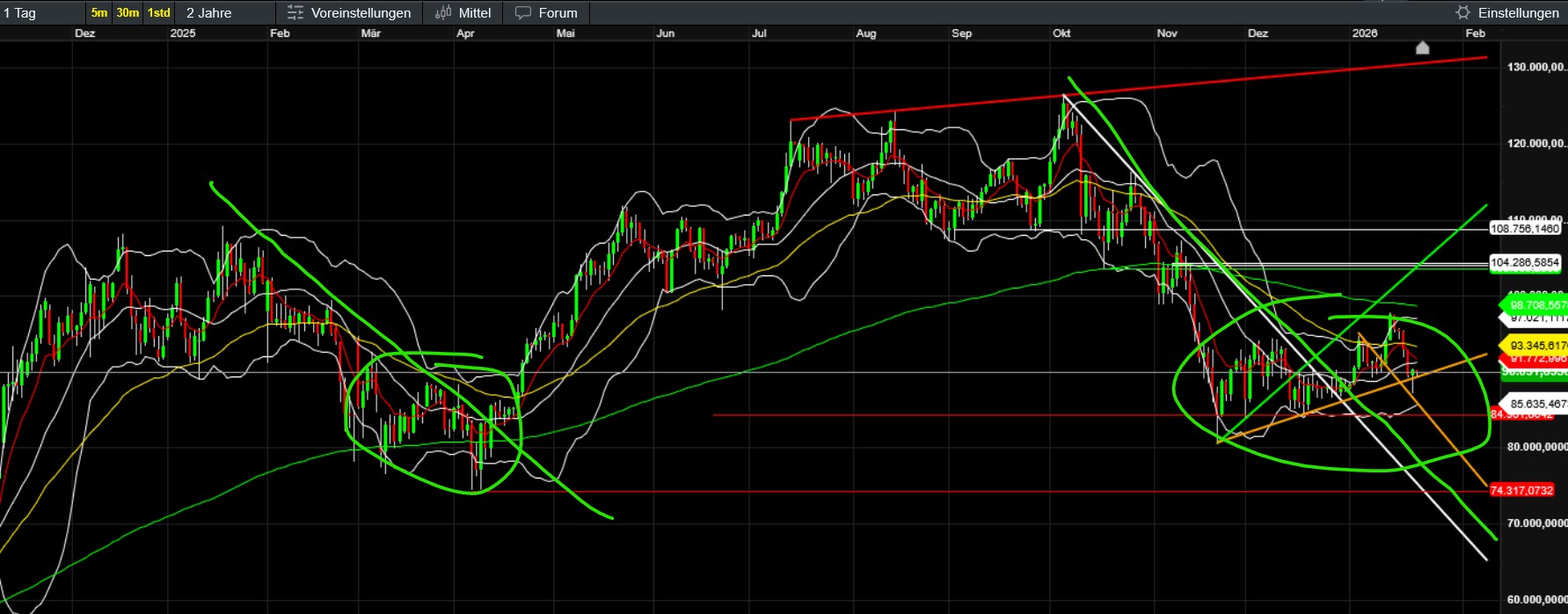Click the Forum speech bubble icon

point(523,12)
